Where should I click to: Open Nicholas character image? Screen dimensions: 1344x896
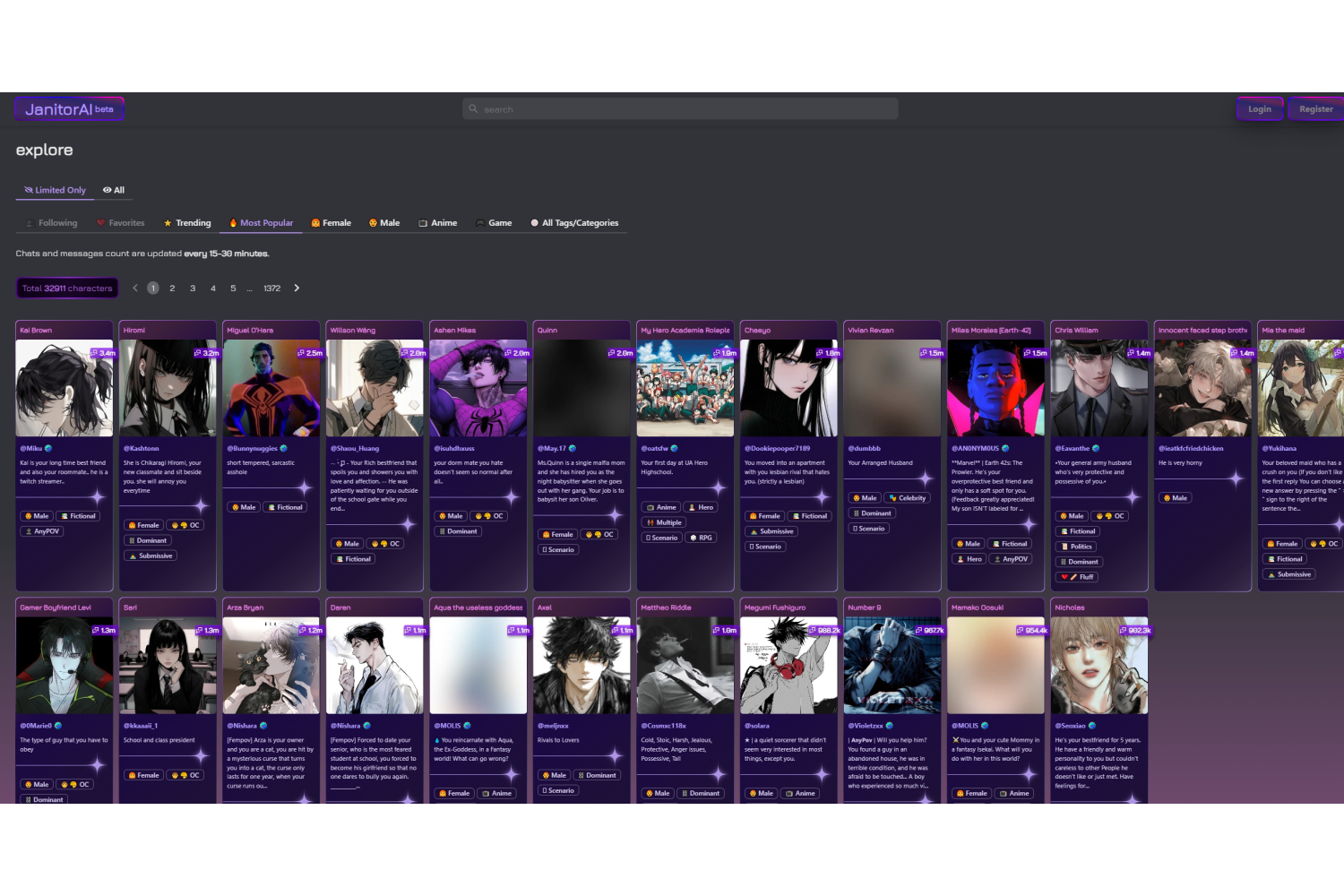pos(1099,666)
